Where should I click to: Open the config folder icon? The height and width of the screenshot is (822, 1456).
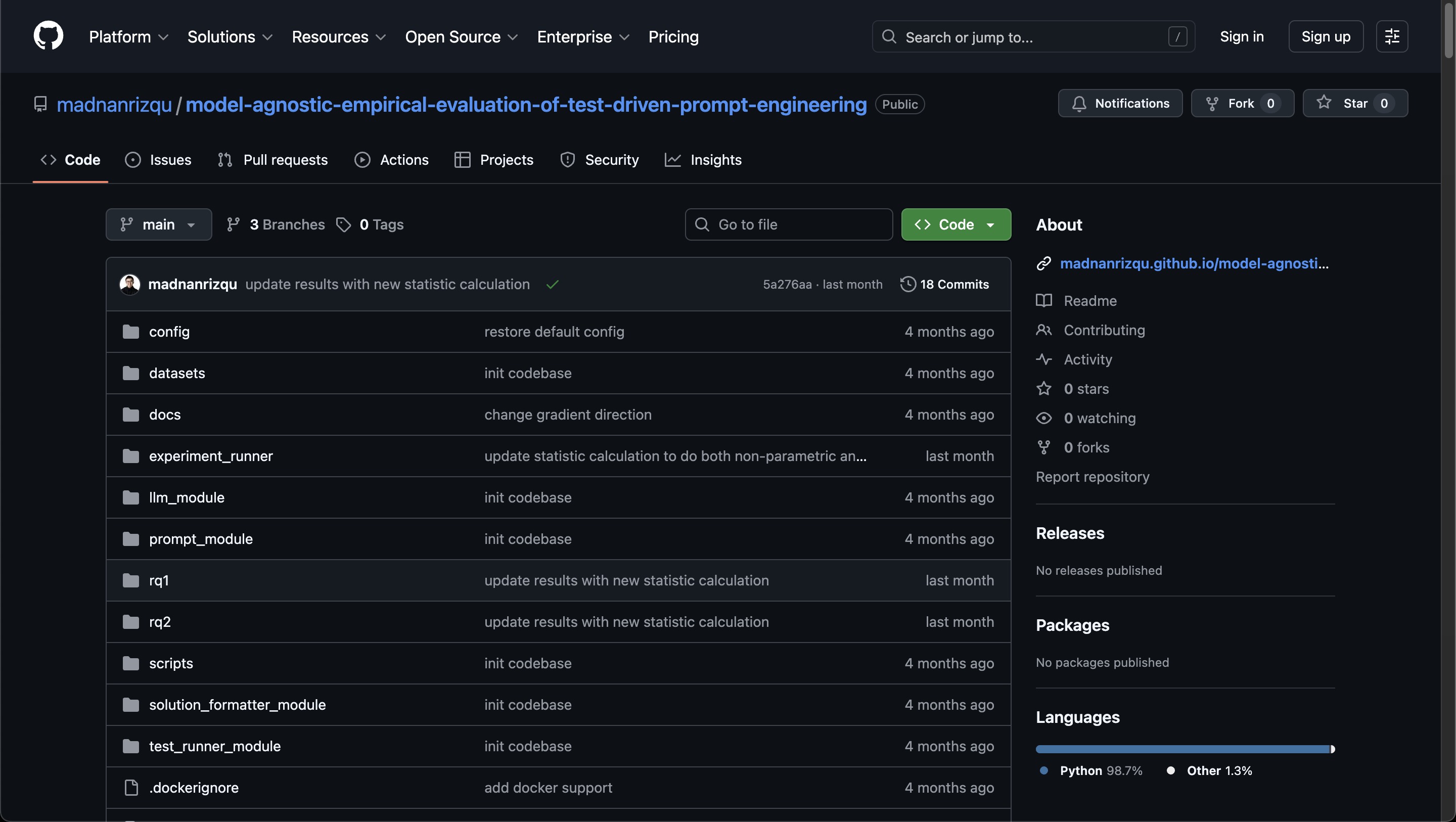130,331
